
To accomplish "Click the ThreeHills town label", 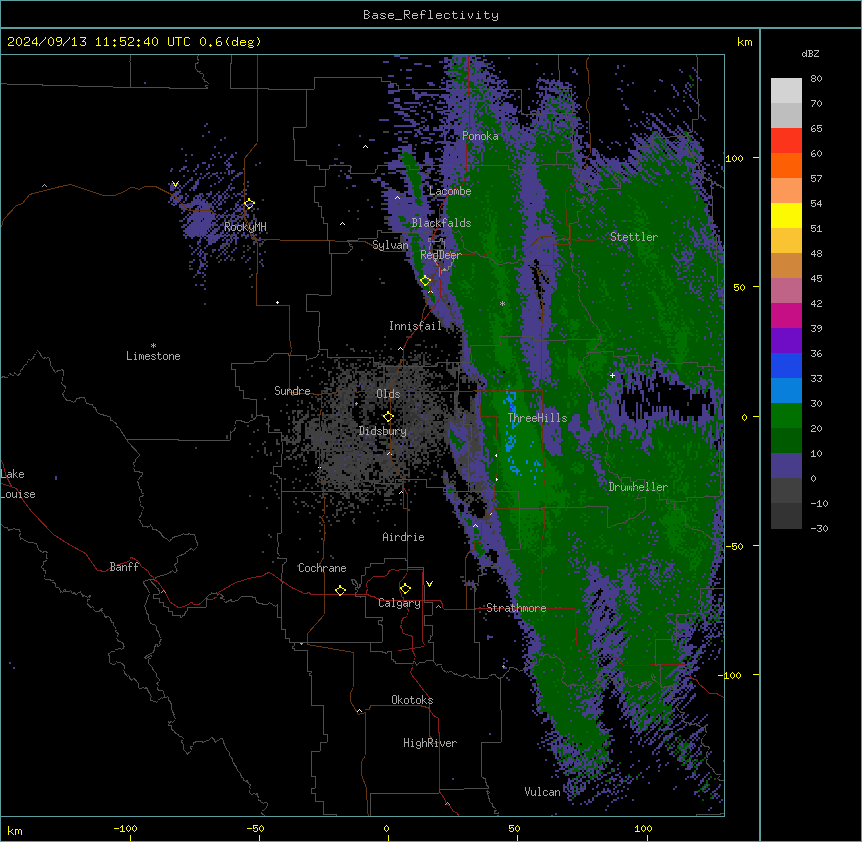I will [x=537, y=418].
